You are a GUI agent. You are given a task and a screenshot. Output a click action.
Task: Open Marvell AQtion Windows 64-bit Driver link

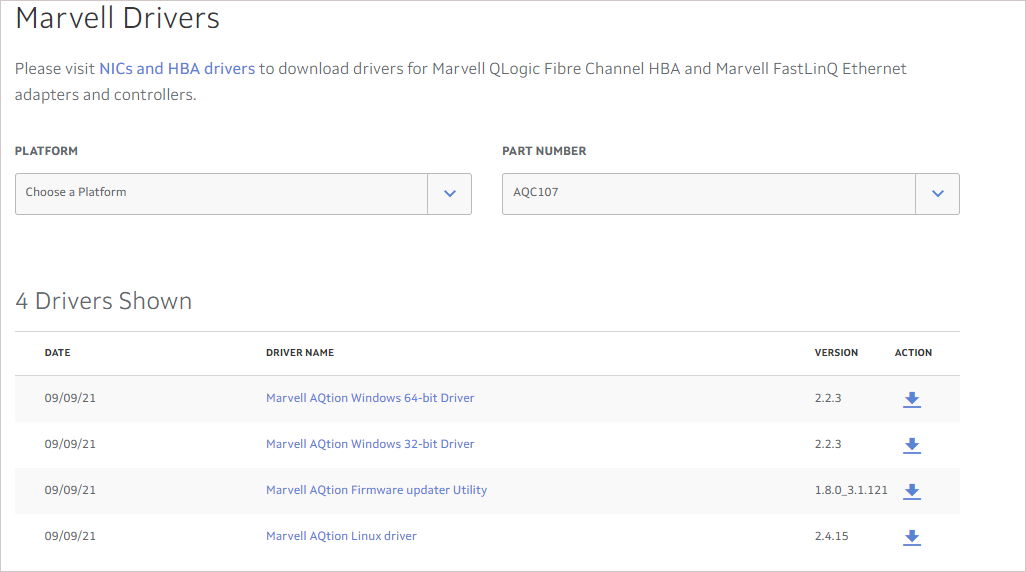370,398
